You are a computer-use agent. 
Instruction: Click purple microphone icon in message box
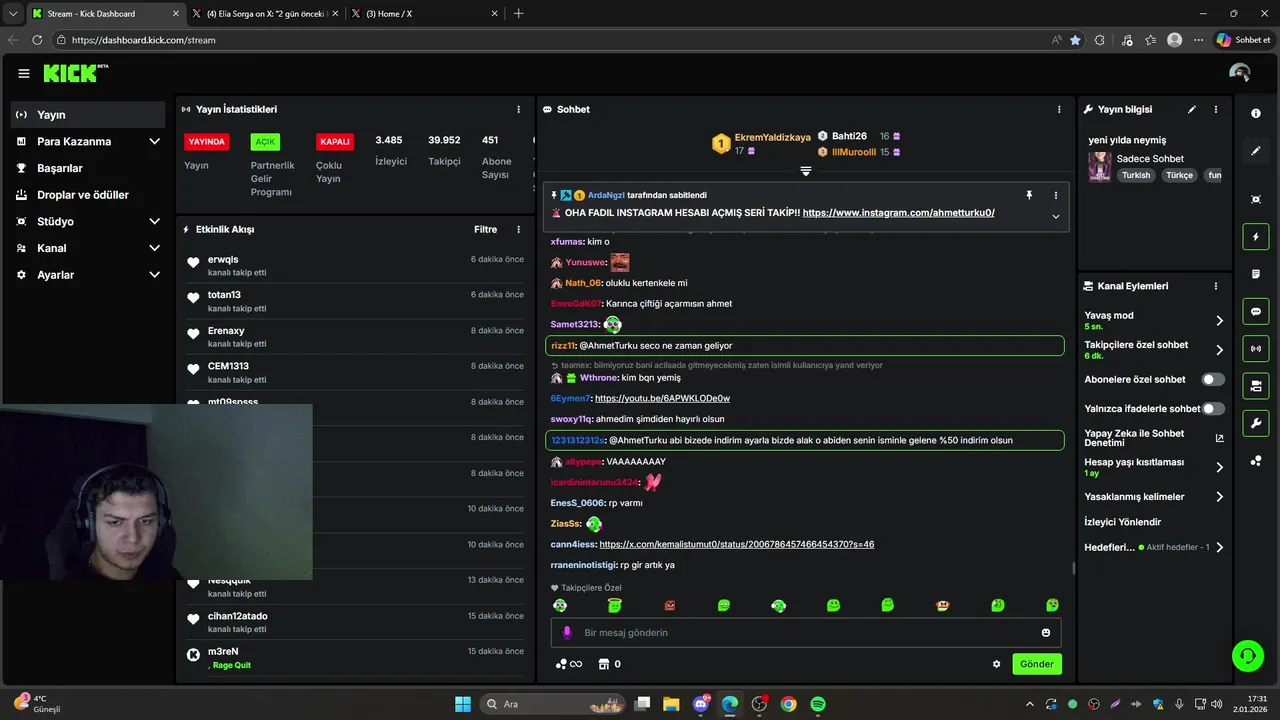tap(567, 633)
